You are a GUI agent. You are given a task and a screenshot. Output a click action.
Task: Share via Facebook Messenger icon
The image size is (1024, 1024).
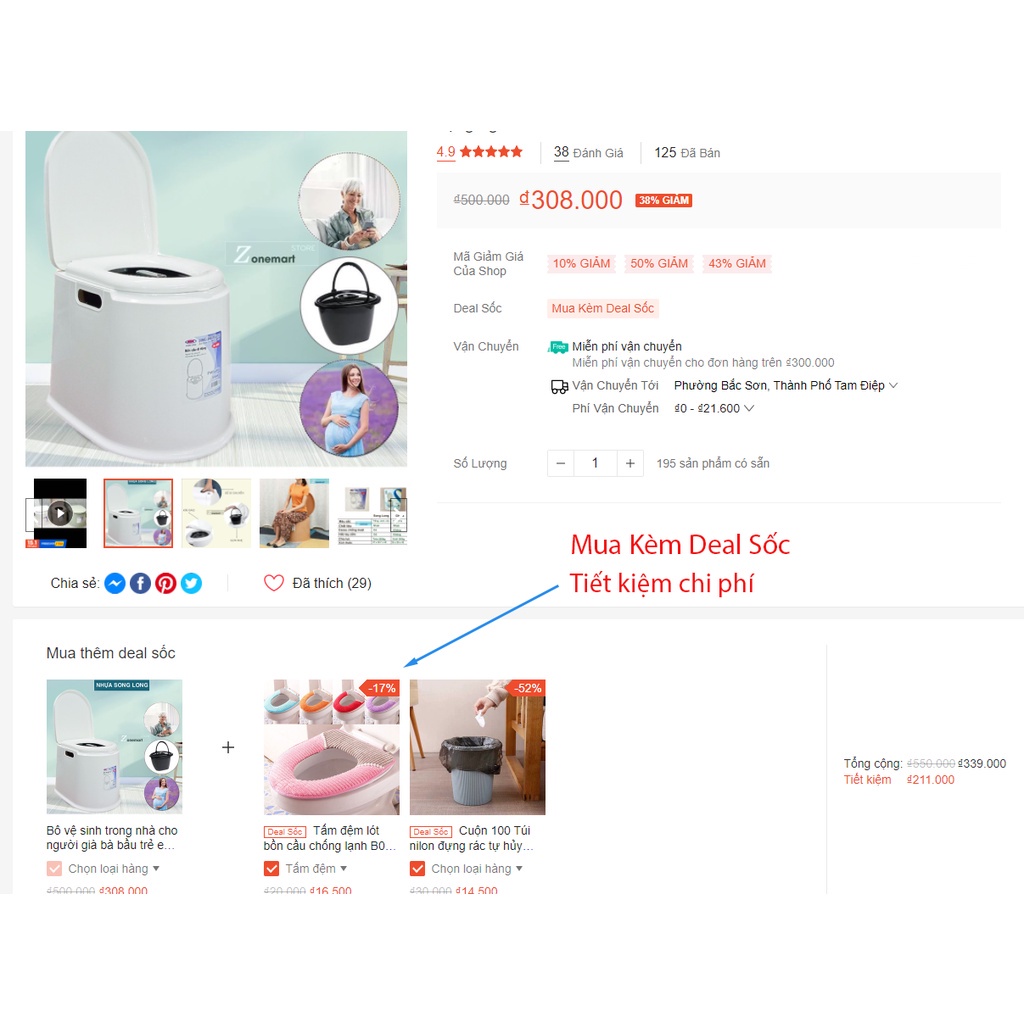pos(115,583)
